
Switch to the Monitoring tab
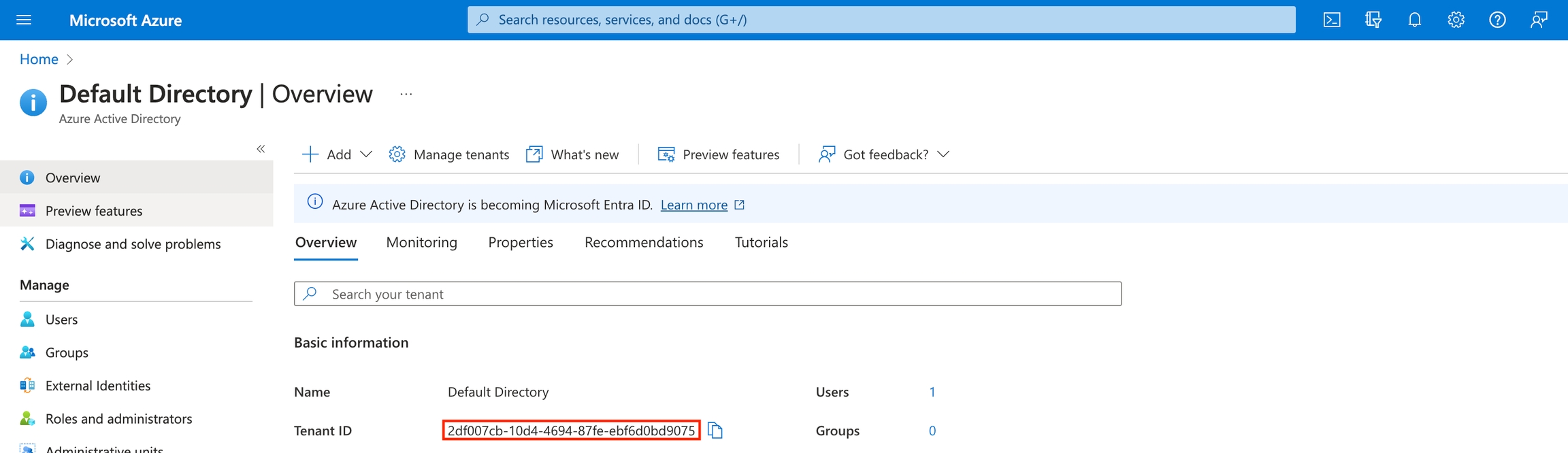point(421,242)
